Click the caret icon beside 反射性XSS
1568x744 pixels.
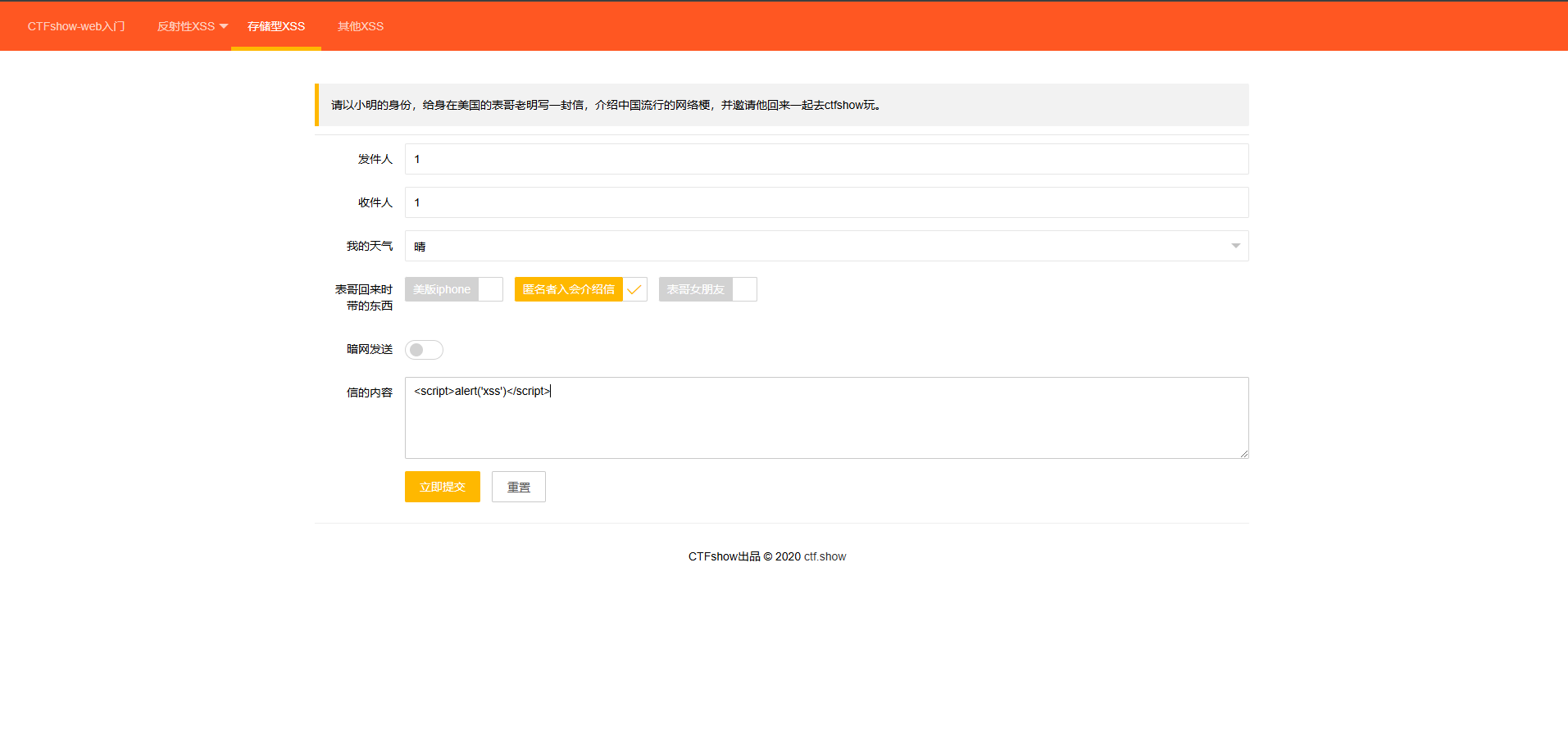[x=224, y=26]
